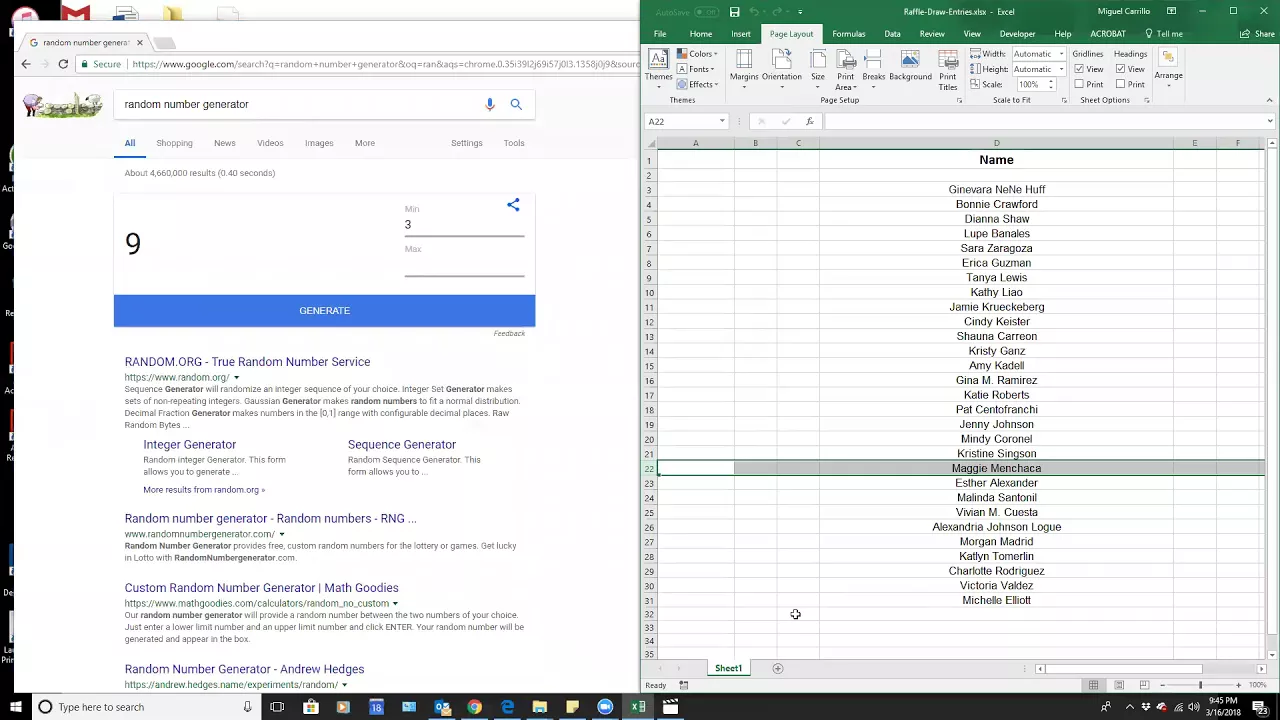Open Custom Random Number Generator Math Goodies link
1280x720 pixels.
click(261, 588)
